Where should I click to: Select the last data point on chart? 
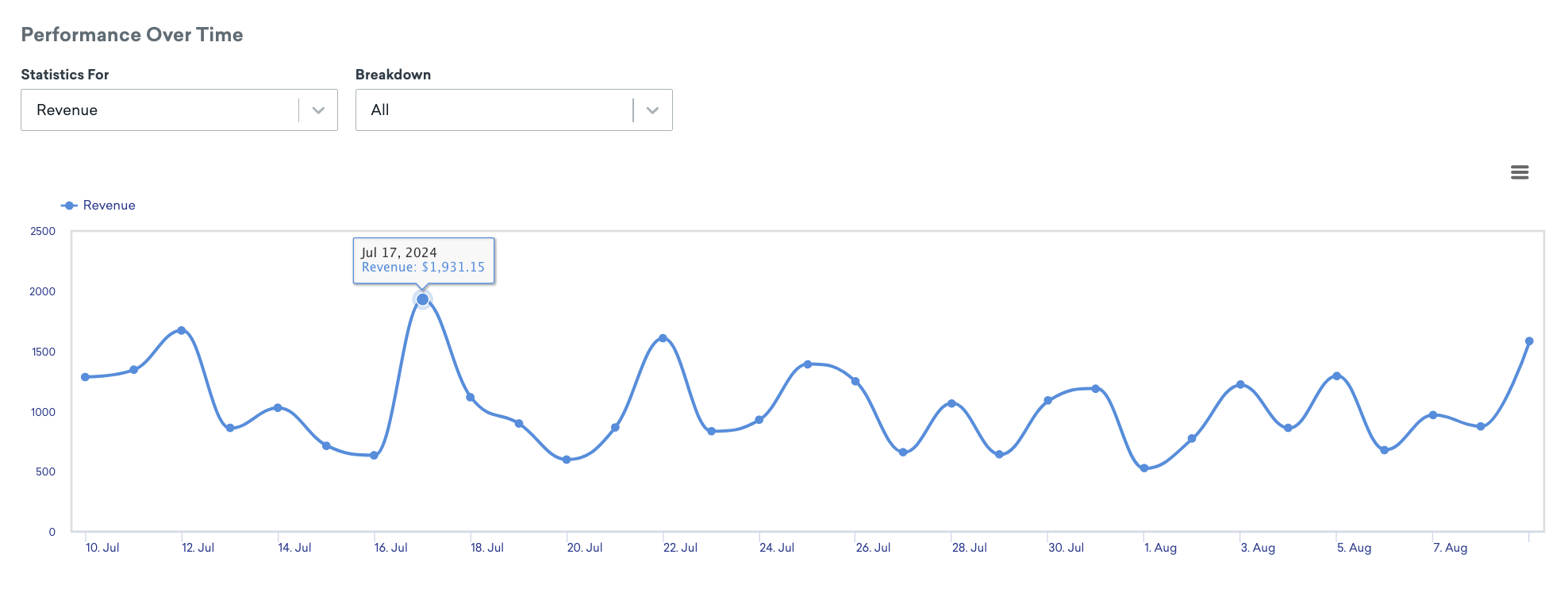click(1529, 341)
